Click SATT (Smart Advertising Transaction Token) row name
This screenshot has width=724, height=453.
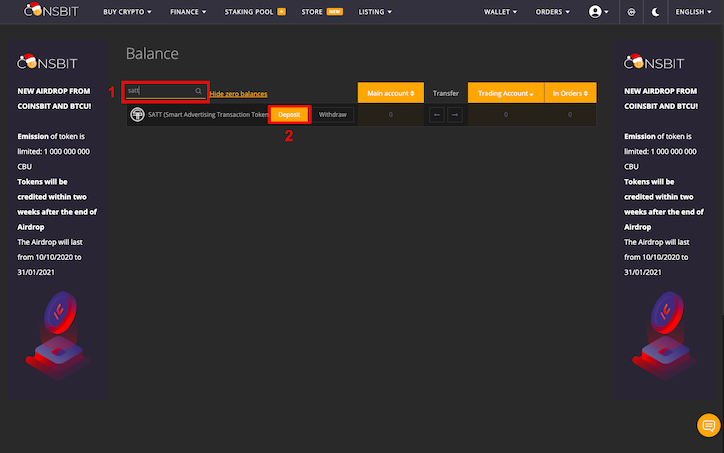[x=208, y=115]
